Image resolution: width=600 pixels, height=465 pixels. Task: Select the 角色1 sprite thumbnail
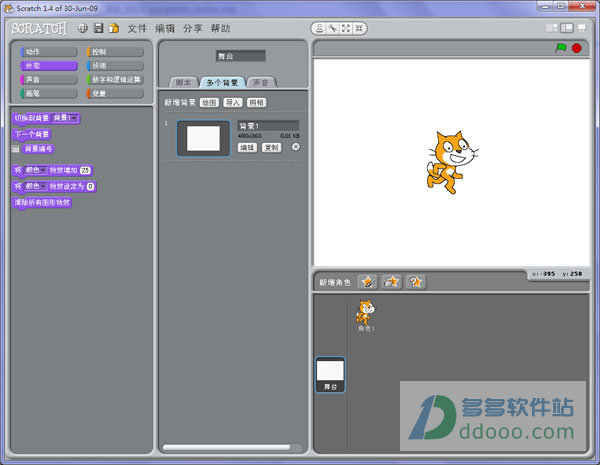(x=366, y=315)
